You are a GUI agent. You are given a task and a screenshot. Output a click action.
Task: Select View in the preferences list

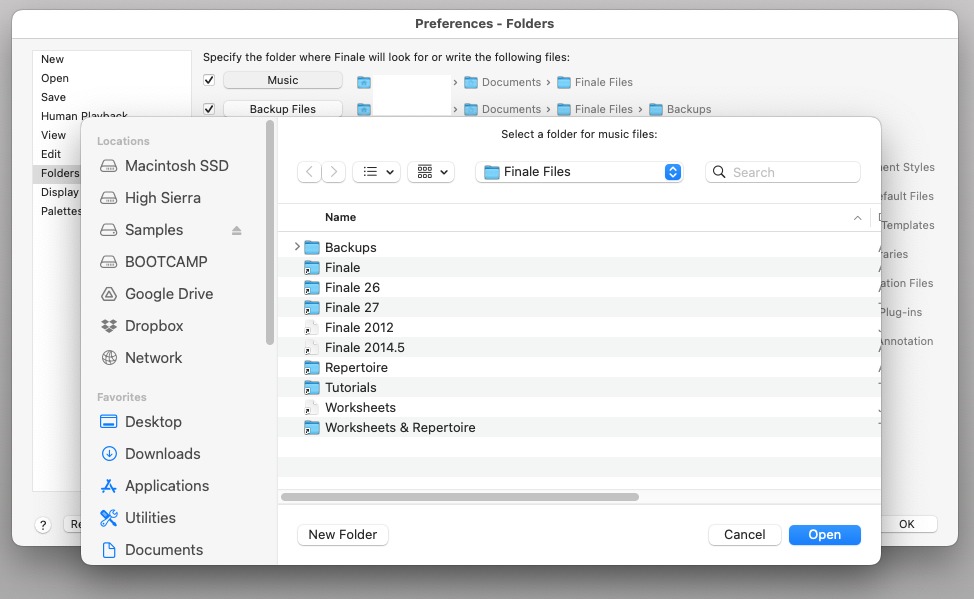tap(54, 135)
